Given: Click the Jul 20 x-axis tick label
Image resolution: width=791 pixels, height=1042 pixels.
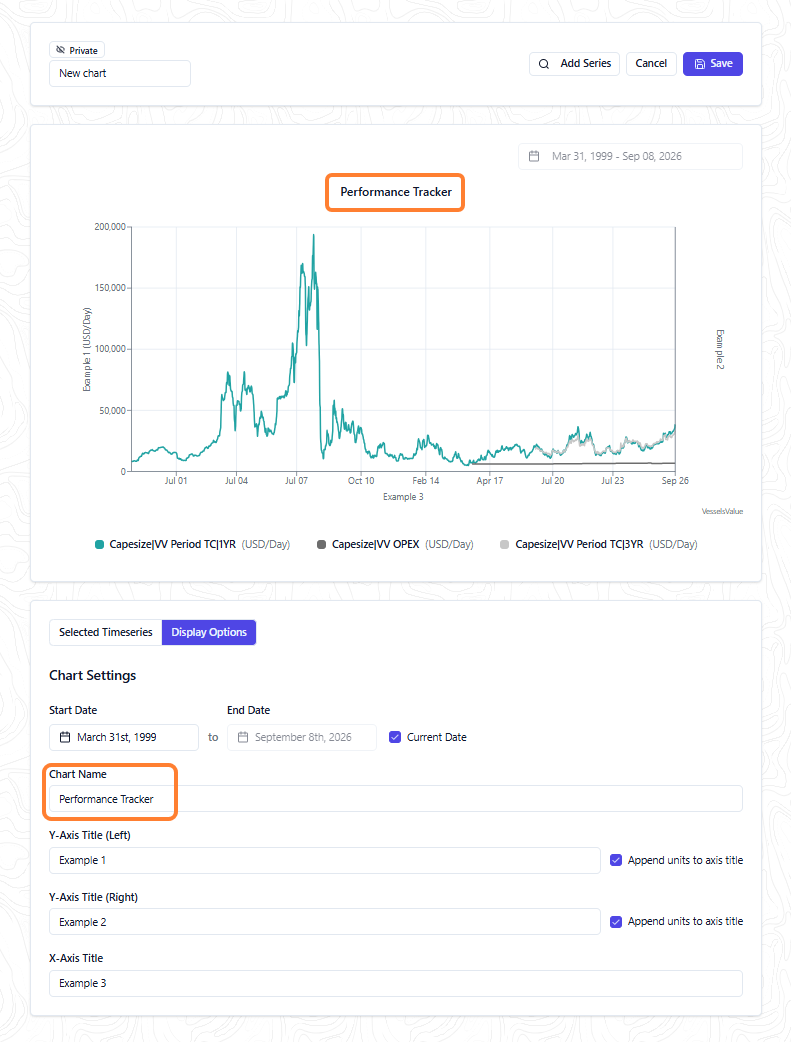Looking at the screenshot, I should [x=552, y=480].
